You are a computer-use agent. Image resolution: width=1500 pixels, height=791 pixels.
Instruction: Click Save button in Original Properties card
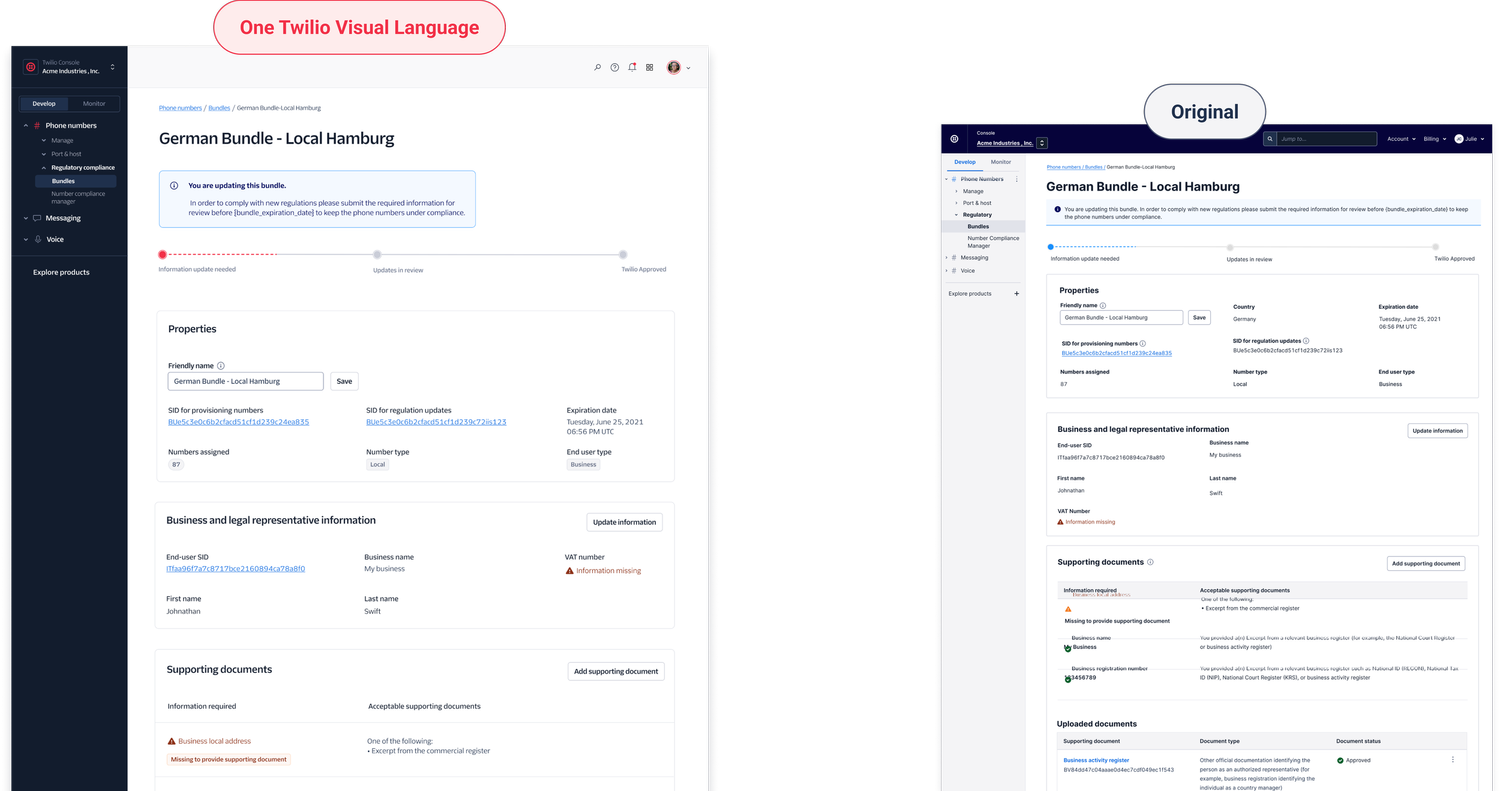click(1199, 317)
